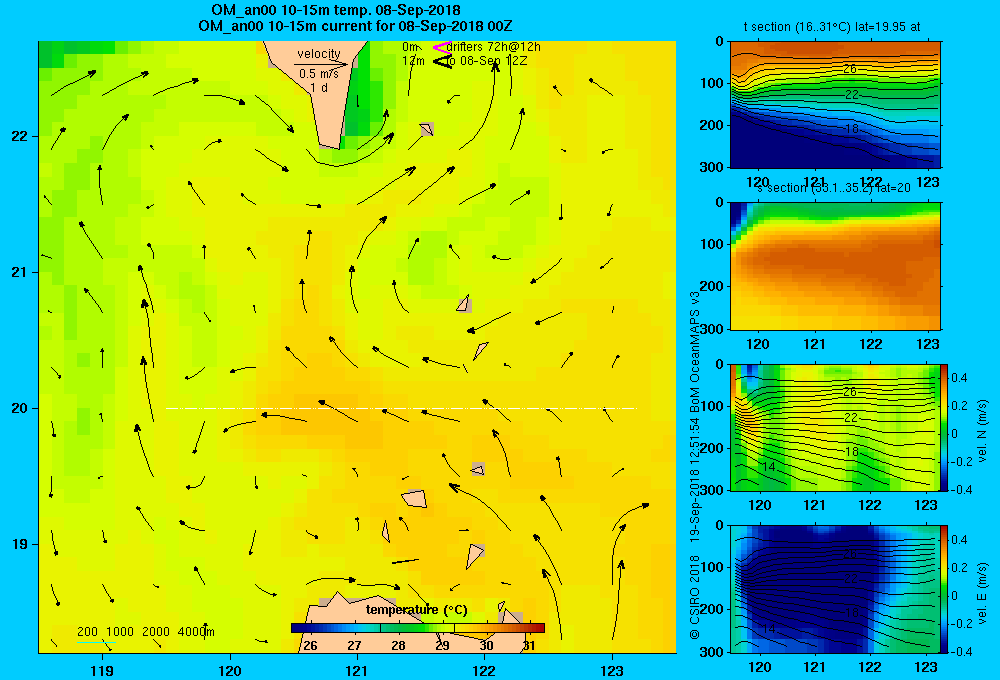The width and height of the screenshot is (1000, 680).
Task: Open the northward velocity section panel
Action: (835, 427)
